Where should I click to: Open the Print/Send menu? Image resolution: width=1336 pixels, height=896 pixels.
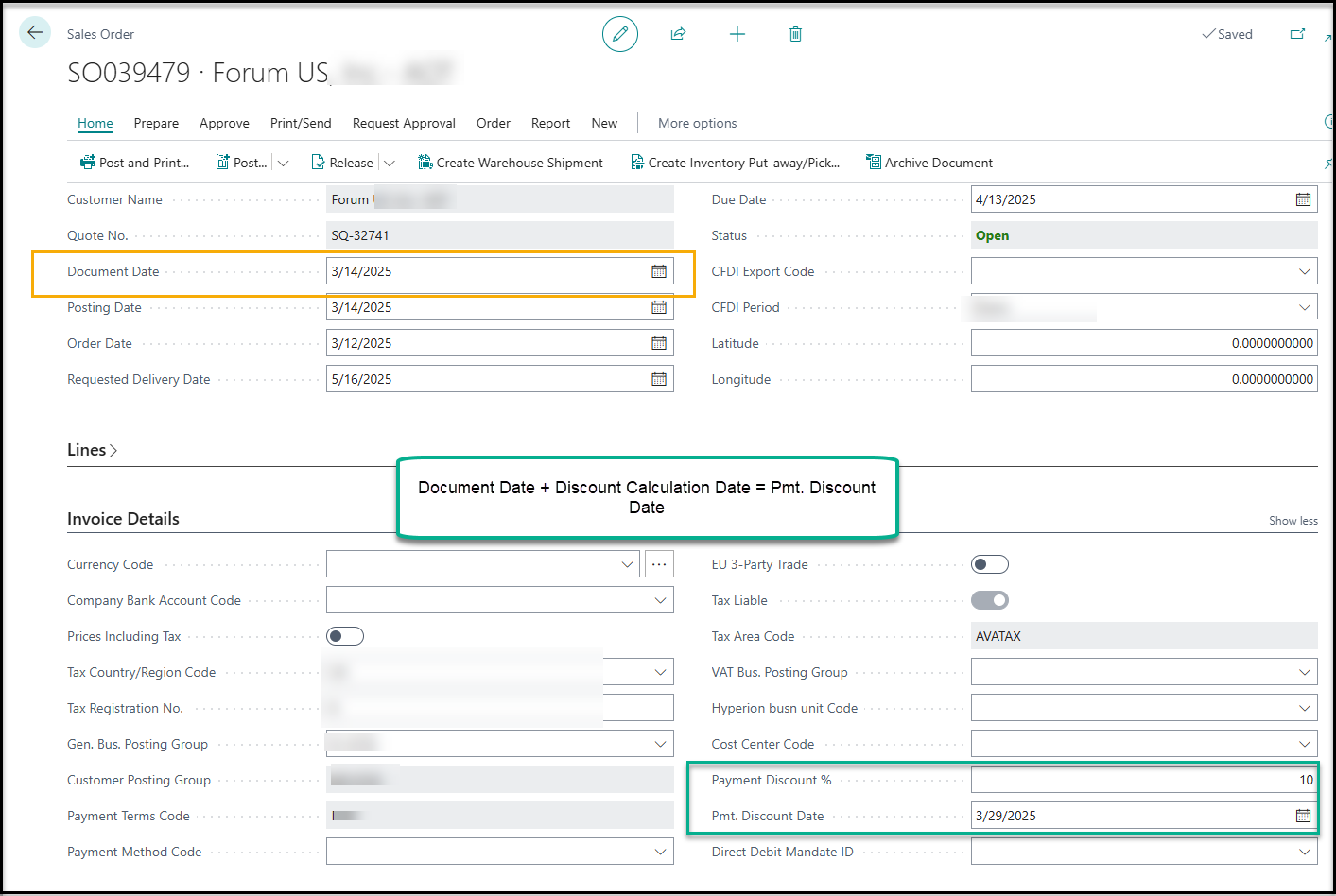[301, 123]
